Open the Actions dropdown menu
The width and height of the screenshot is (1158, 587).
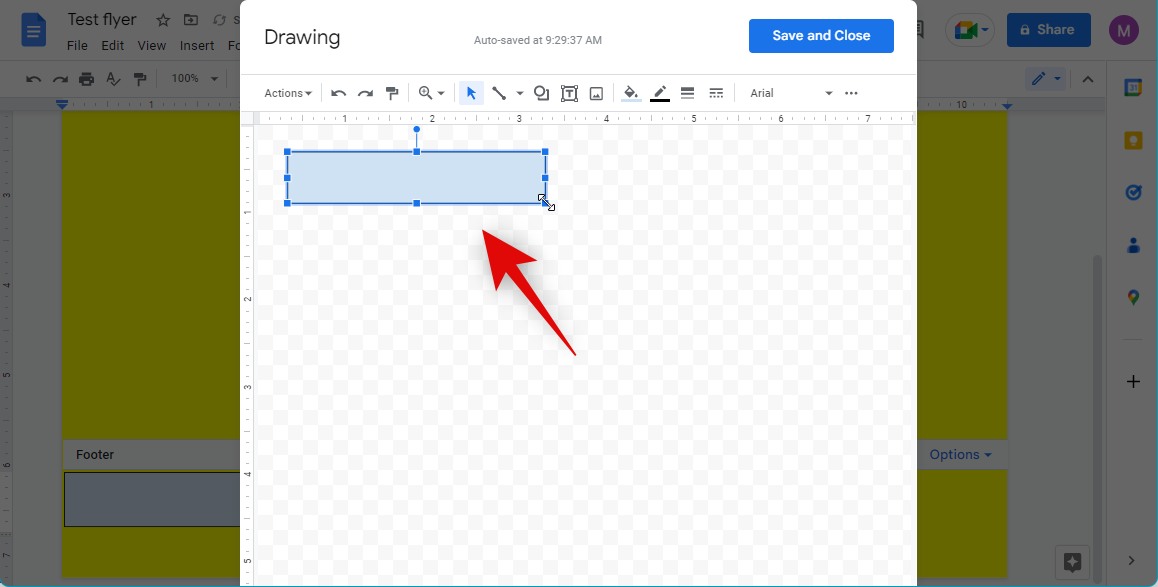tap(287, 93)
